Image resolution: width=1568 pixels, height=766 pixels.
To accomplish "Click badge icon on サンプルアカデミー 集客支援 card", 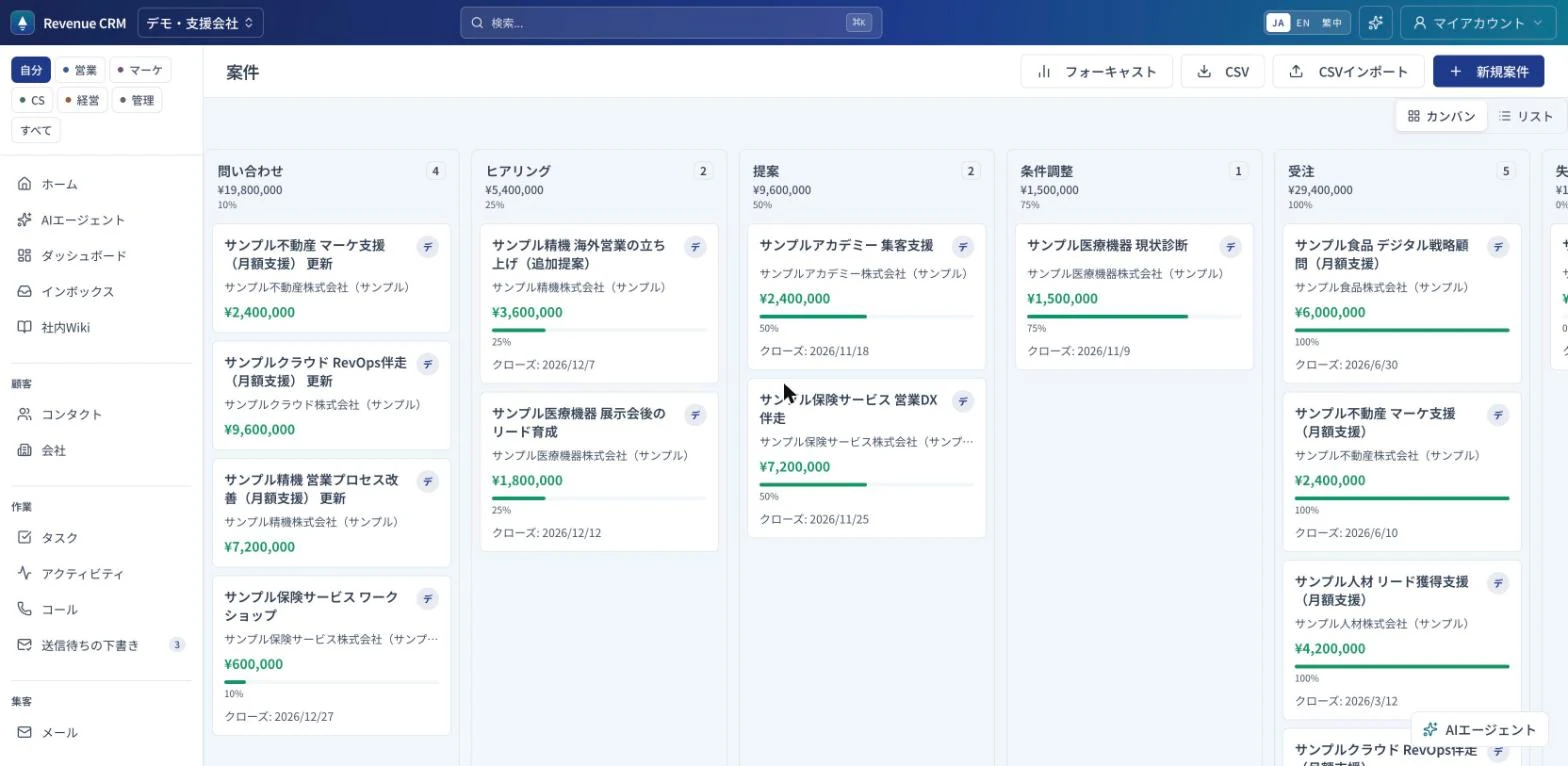I will click(x=963, y=246).
